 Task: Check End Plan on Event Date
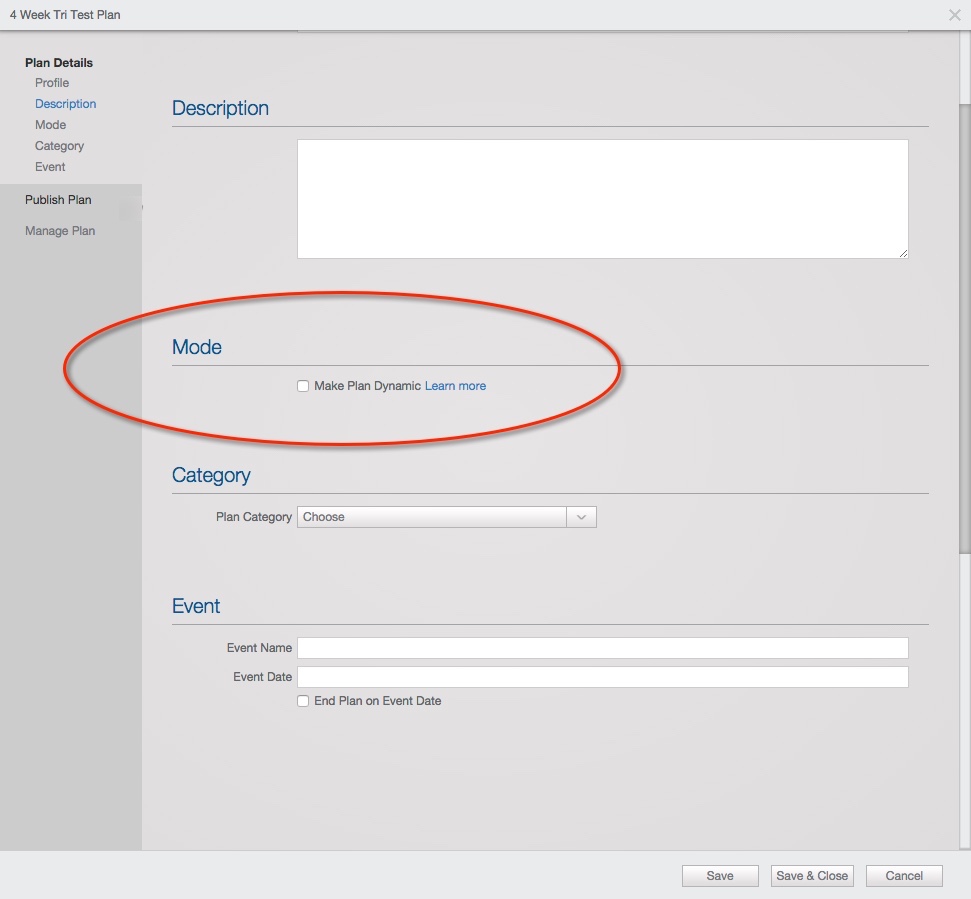coord(303,701)
